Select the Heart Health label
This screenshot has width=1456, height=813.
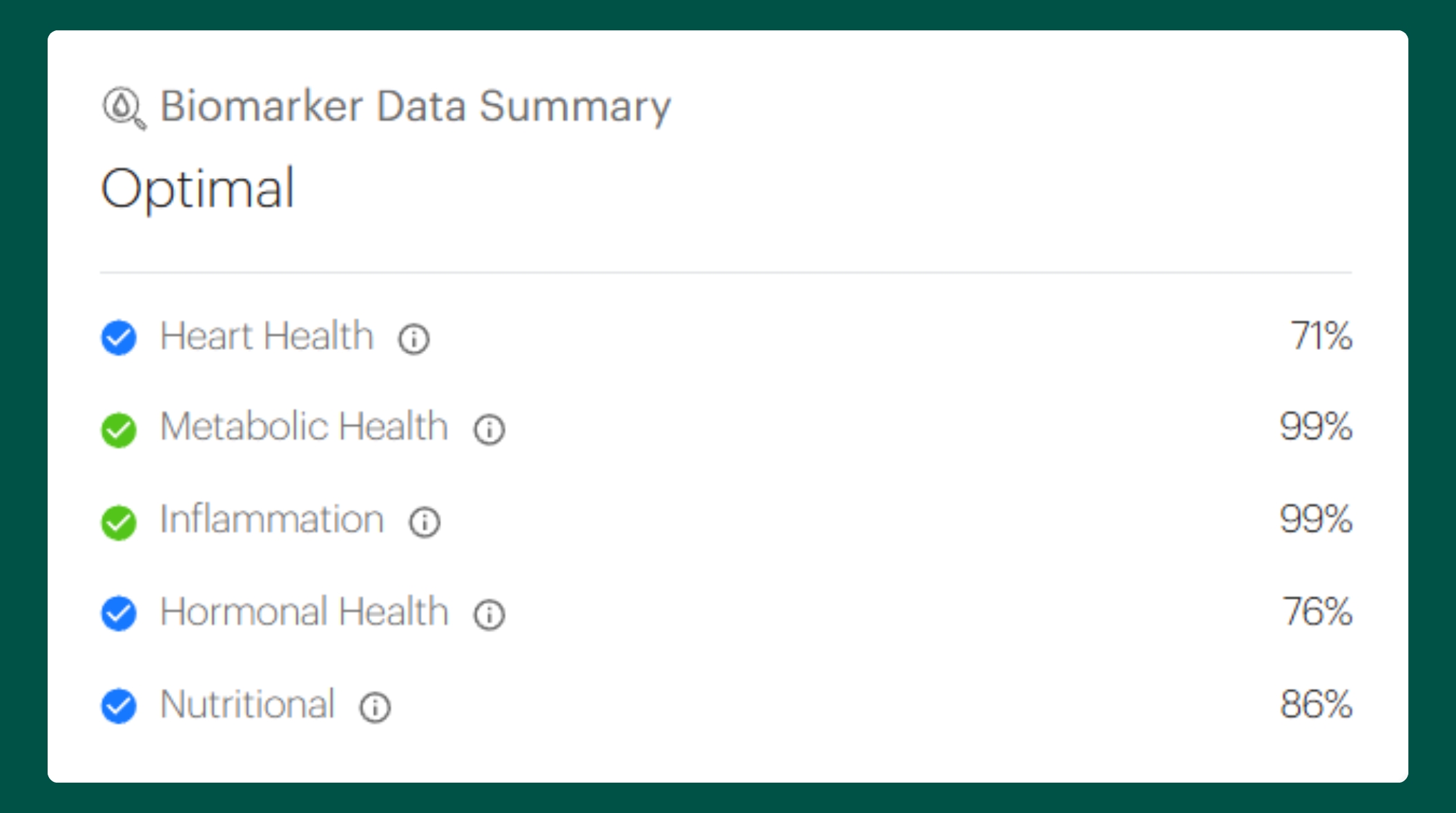266,336
